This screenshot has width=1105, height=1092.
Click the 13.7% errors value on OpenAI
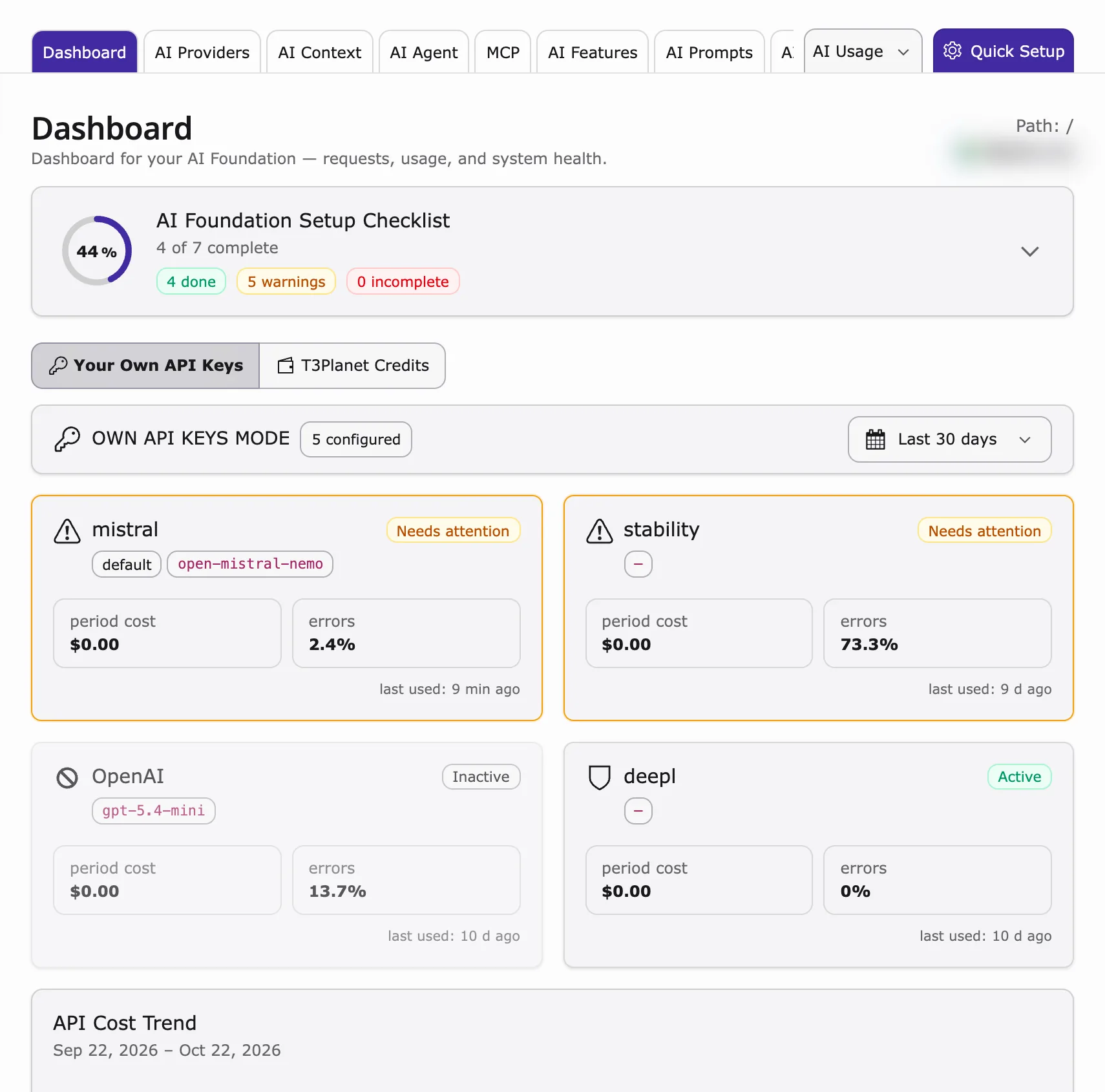(337, 891)
